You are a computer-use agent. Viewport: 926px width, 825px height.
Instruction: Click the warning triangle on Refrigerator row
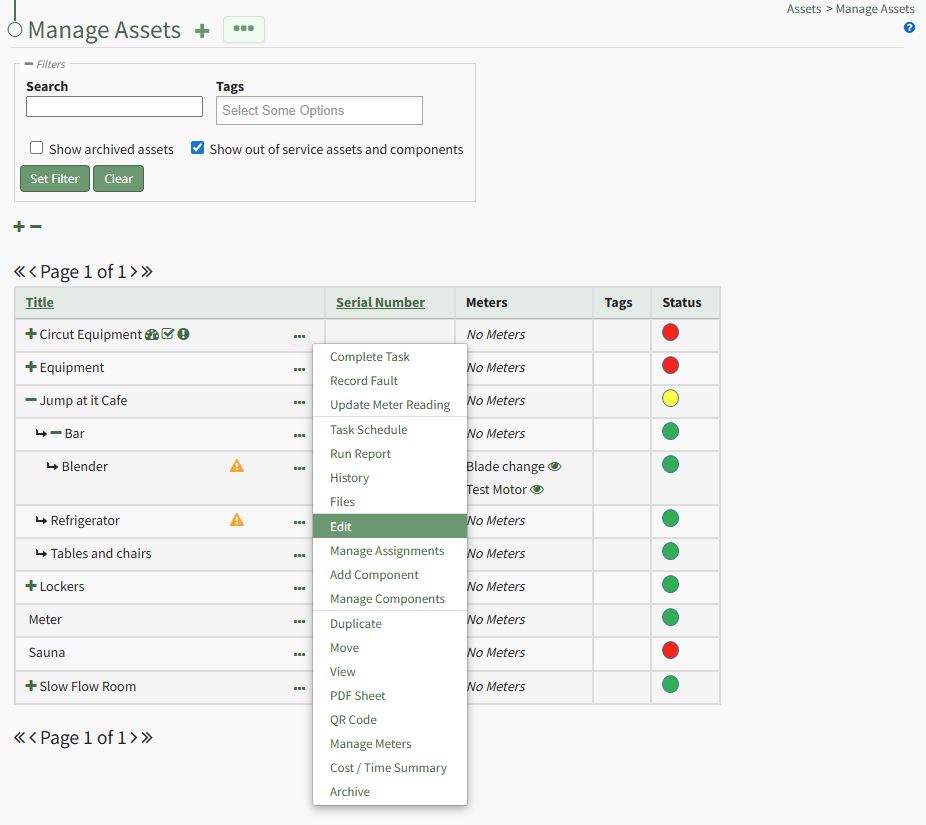tap(237, 520)
